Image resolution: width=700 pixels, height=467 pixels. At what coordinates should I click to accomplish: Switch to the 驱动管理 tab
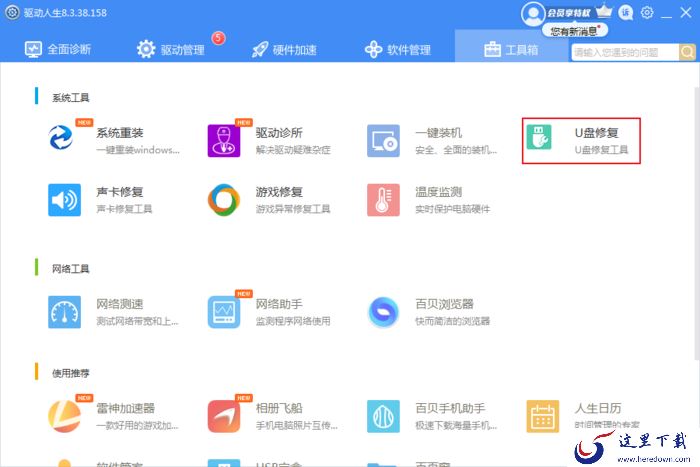coord(171,49)
